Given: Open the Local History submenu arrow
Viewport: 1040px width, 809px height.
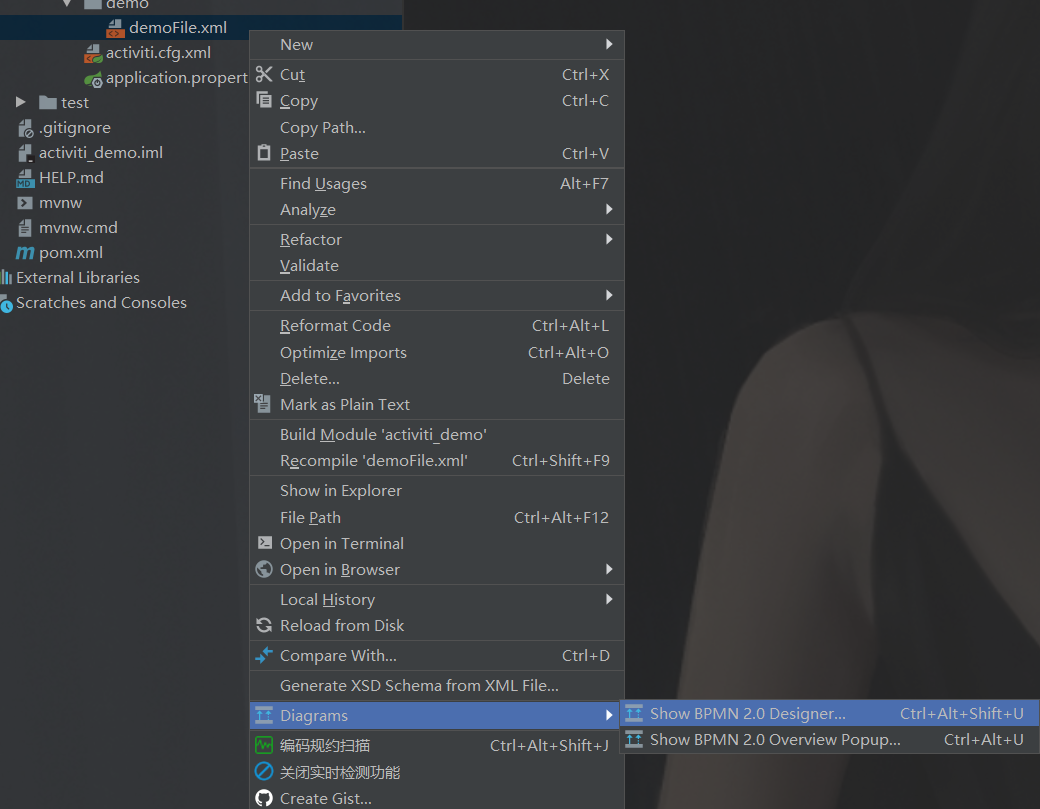Looking at the screenshot, I should (x=609, y=599).
